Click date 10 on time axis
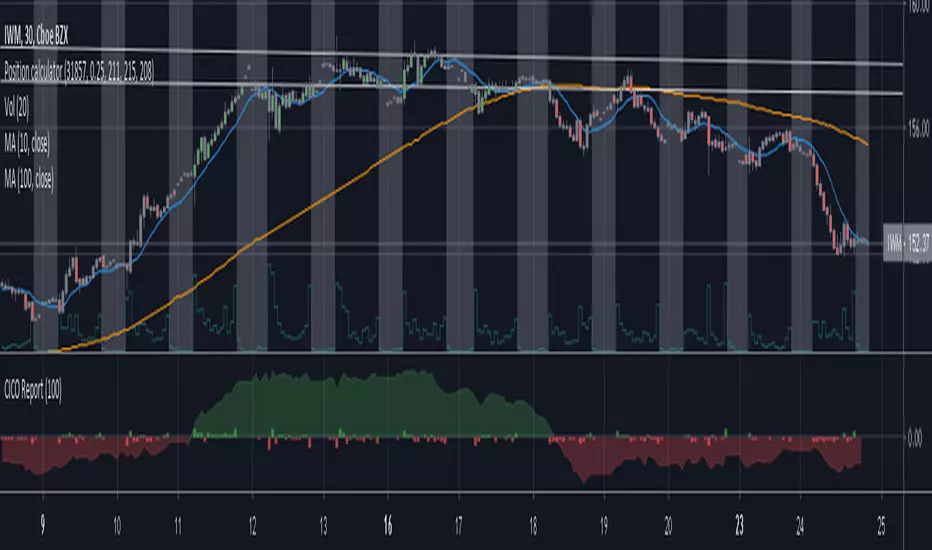Image resolution: width=932 pixels, height=550 pixels. click(117, 526)
